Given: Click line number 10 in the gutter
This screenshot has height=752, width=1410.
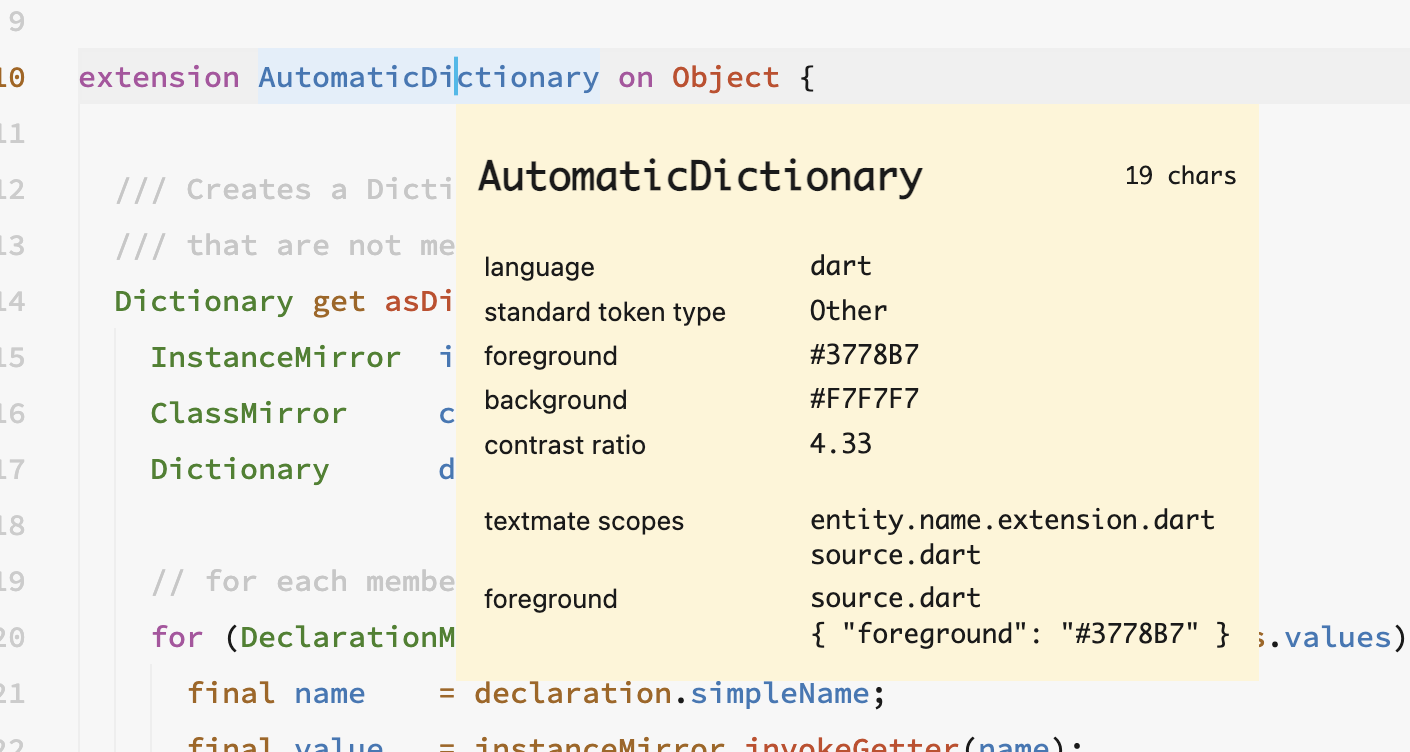Looking at the screenshot, I should (x=14, y=76).
